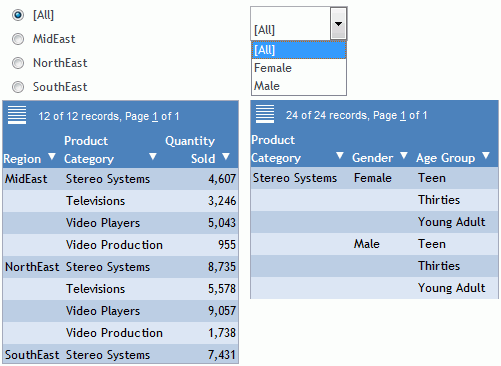Image resolution: width=501 pixels, height=366 pixels.
Task: Open the left Product Category column arrow
Action: (x=153, y=156)
